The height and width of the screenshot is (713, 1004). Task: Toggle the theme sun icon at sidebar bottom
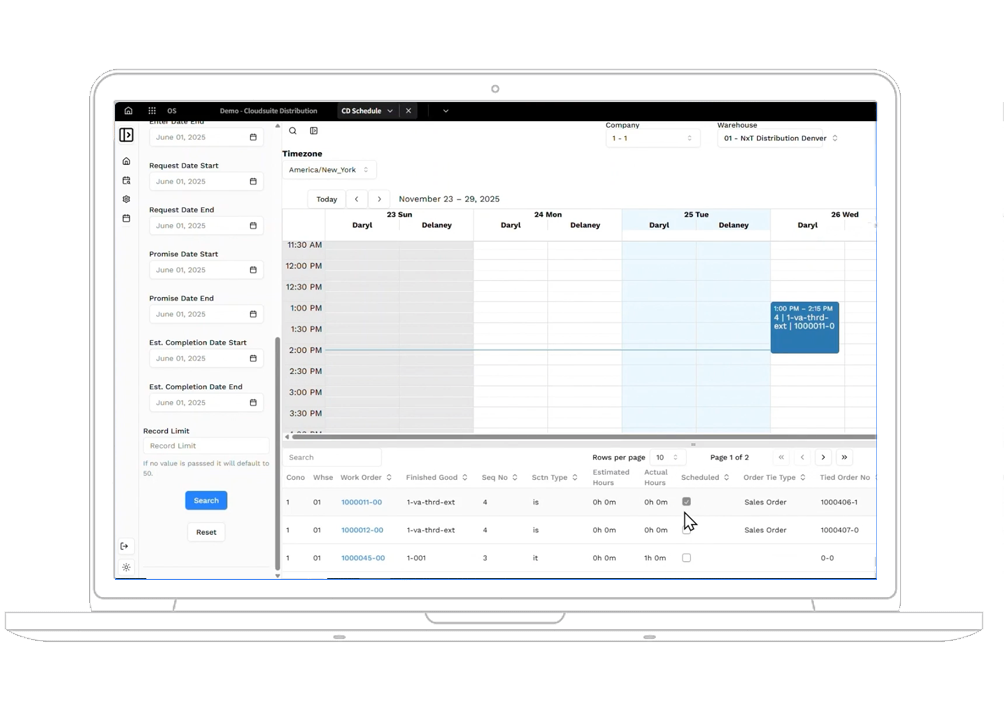[126, 567]
